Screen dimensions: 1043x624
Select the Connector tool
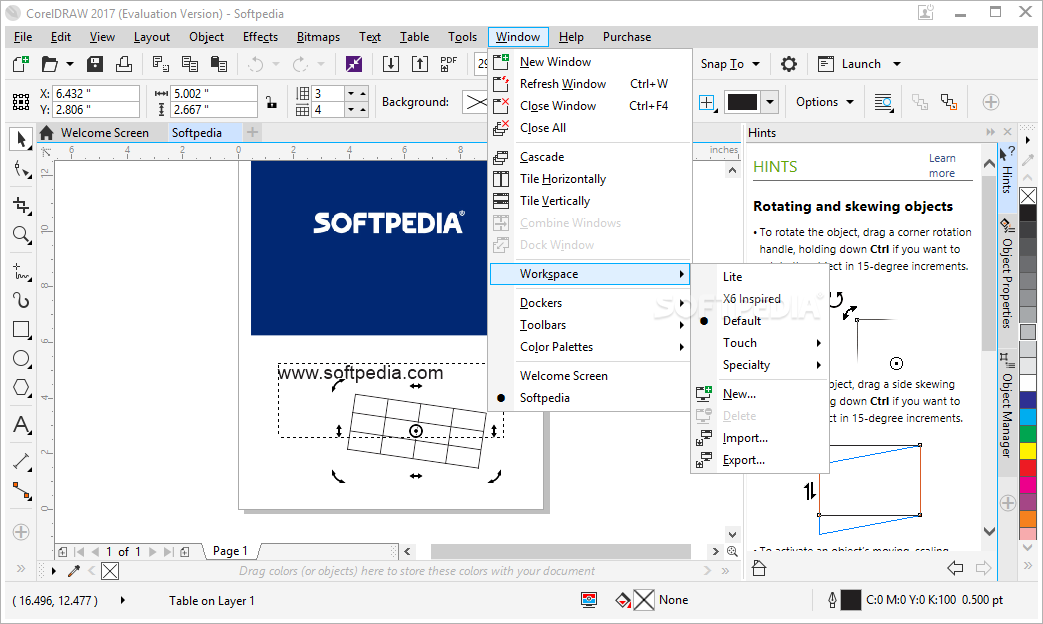(21, 491)
